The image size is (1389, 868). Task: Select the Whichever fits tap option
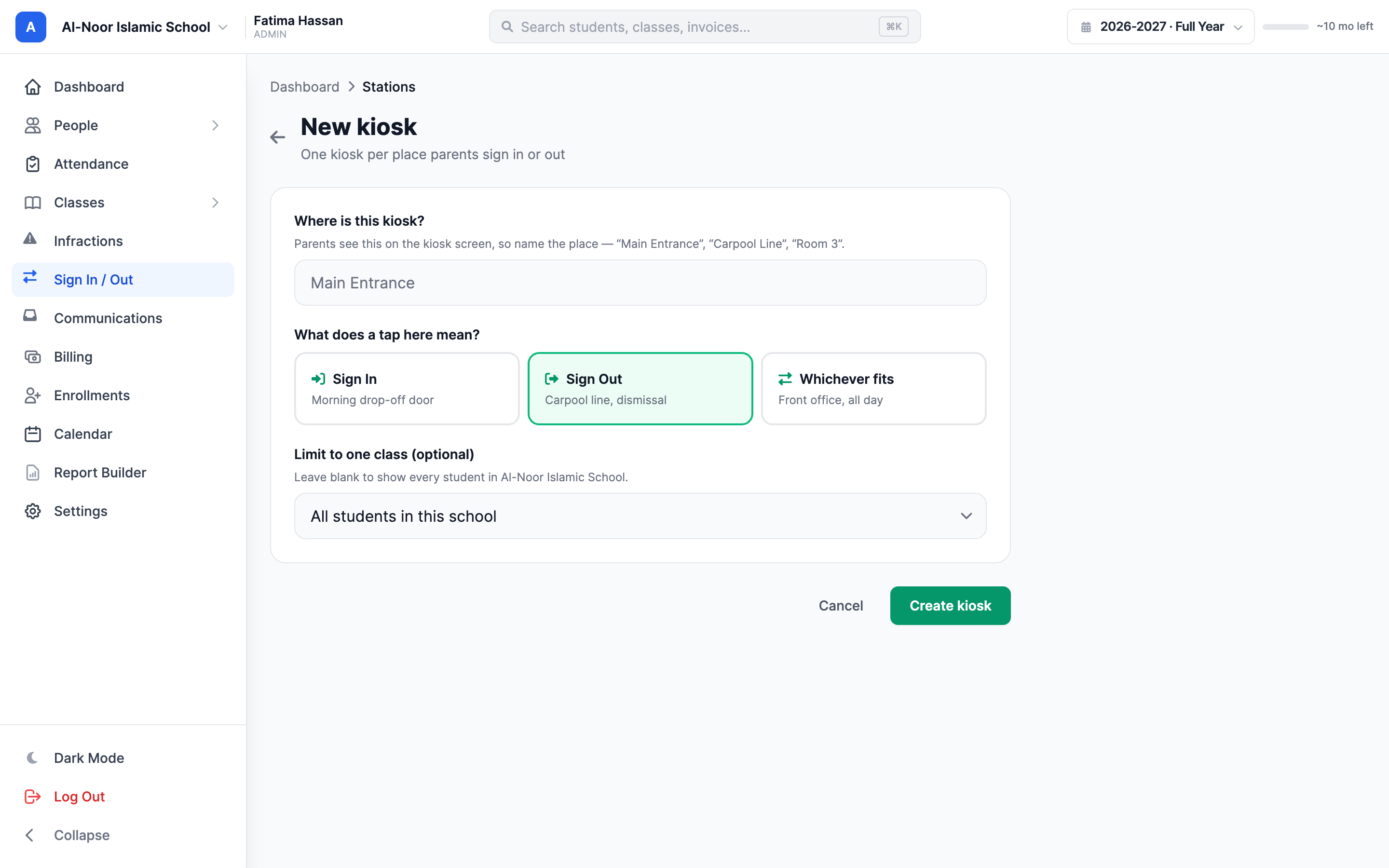[x=873, y=389]
